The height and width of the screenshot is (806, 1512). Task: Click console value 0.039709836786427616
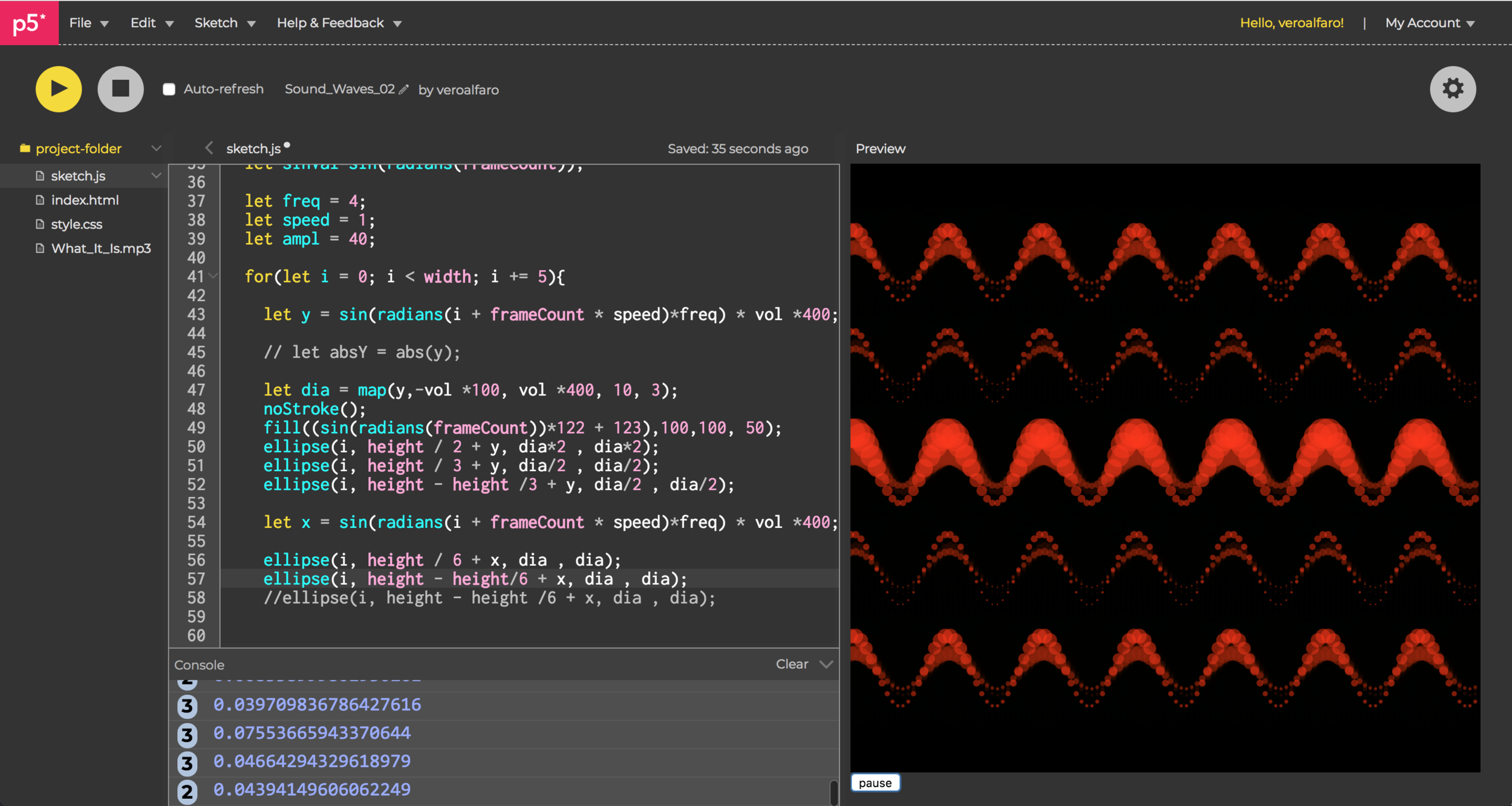click(317, 705)
